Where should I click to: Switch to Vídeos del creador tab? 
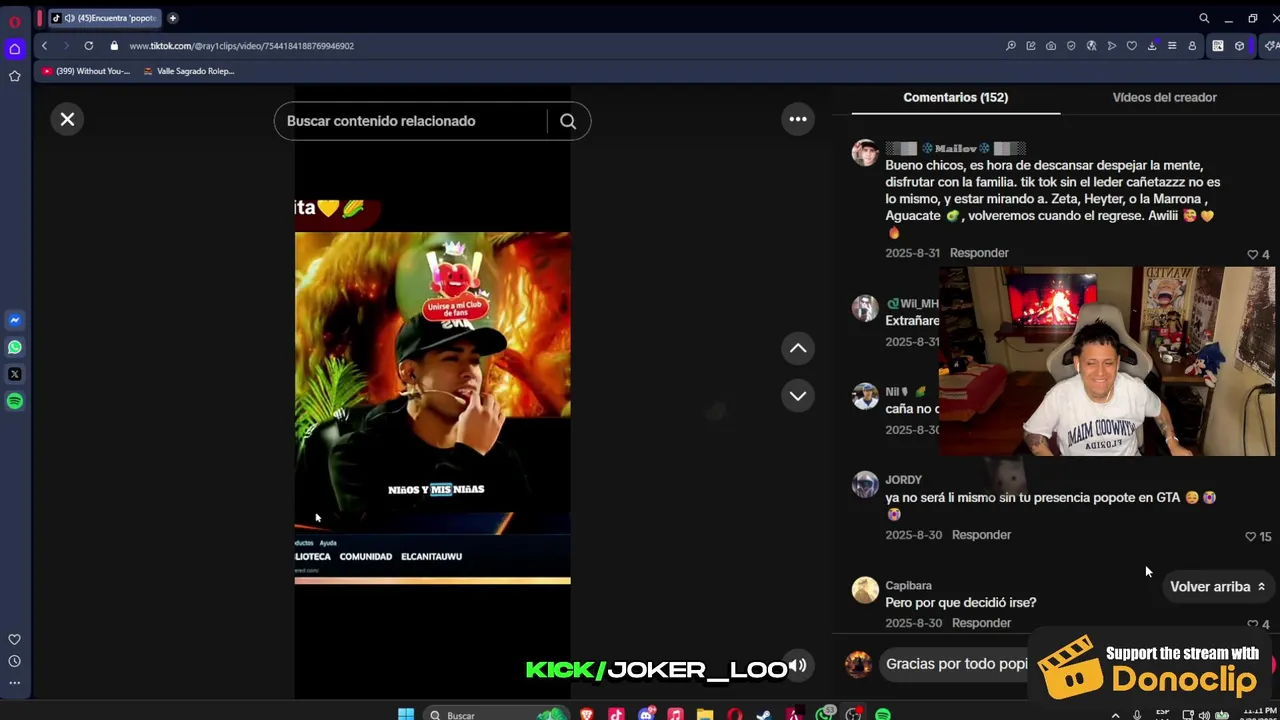(x=1164, y=97)
